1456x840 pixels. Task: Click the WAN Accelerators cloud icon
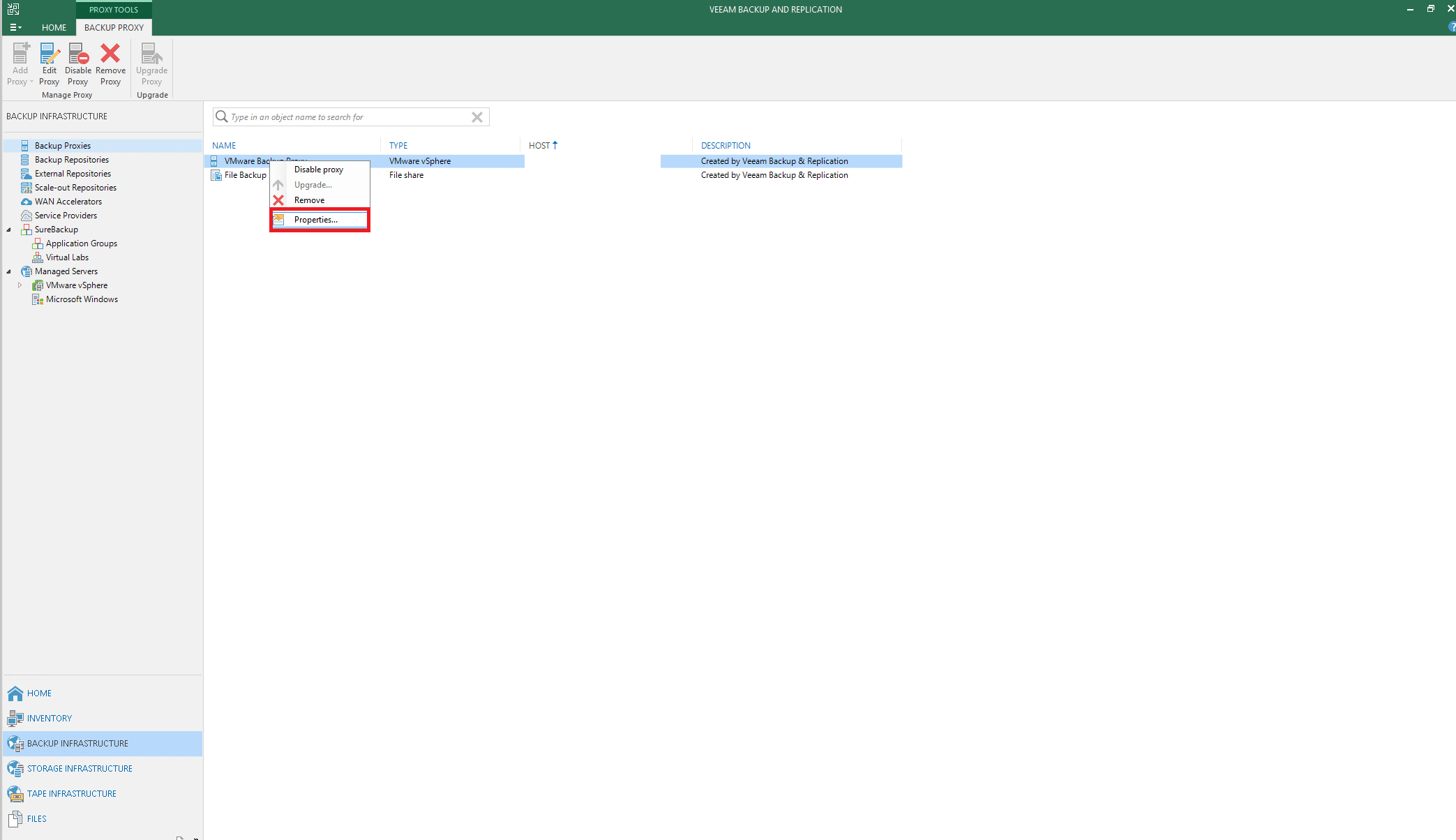point(27,202)
